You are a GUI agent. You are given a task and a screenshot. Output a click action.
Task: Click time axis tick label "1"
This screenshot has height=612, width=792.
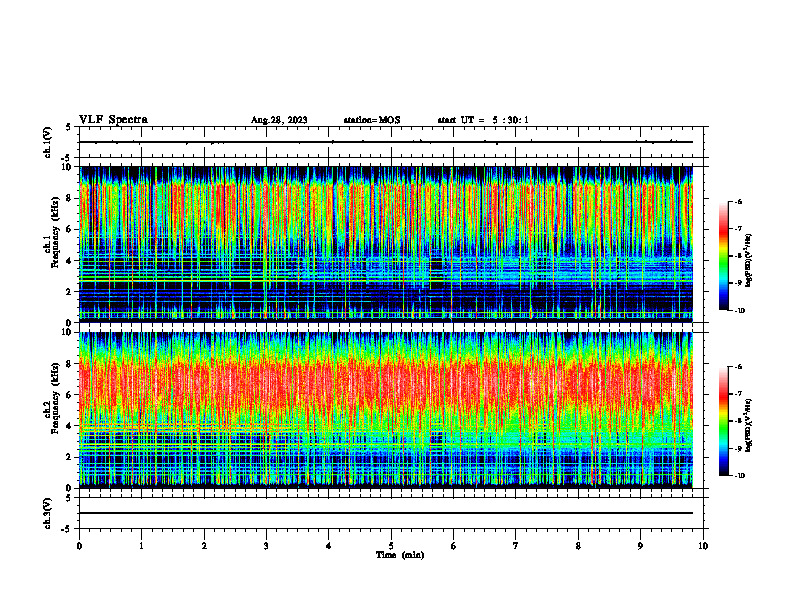(141, 546)
